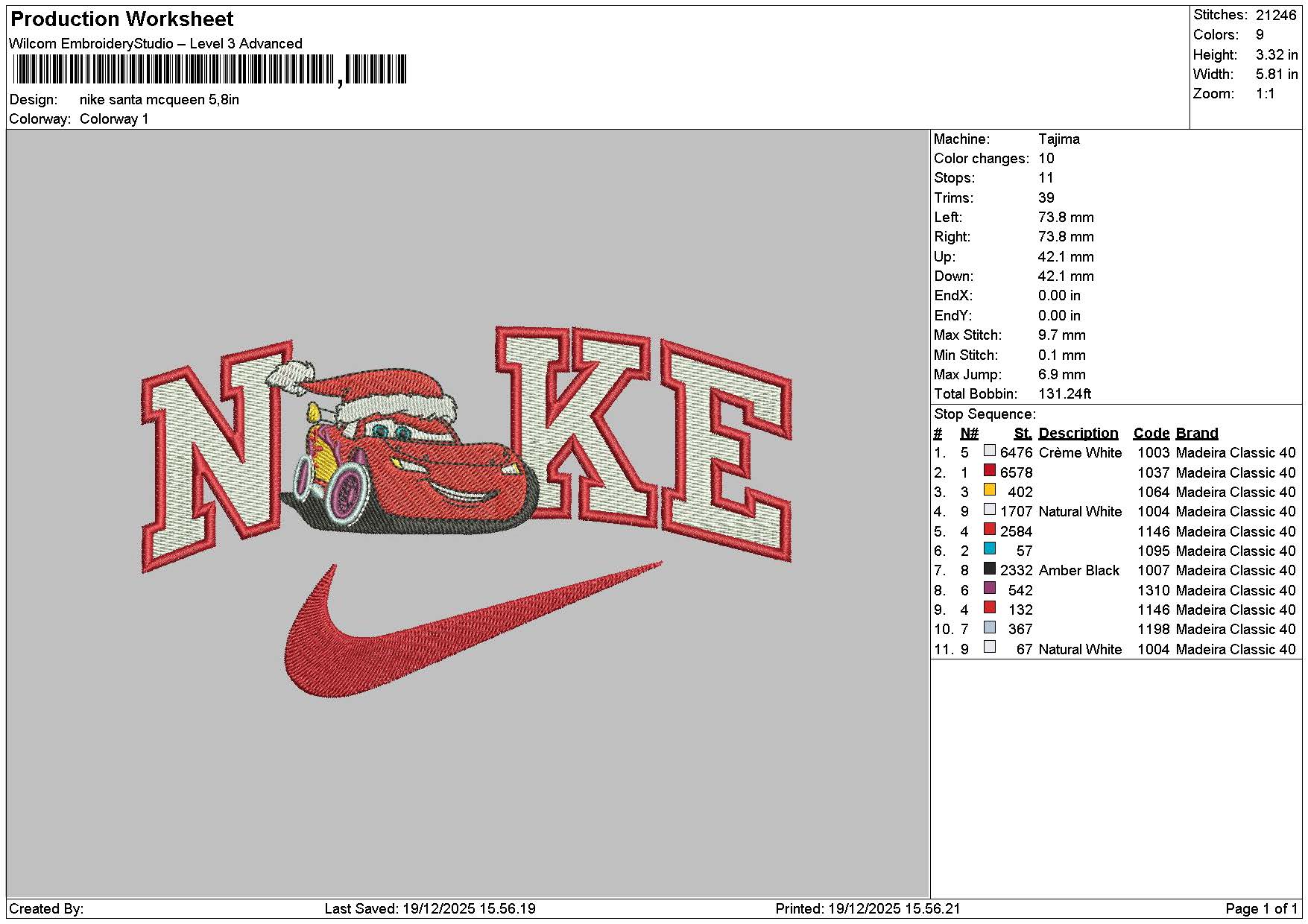Screen dimensions: 1308x924
Task: Click the Crème White color swatch in row 1
Action: tap(989, 451)
